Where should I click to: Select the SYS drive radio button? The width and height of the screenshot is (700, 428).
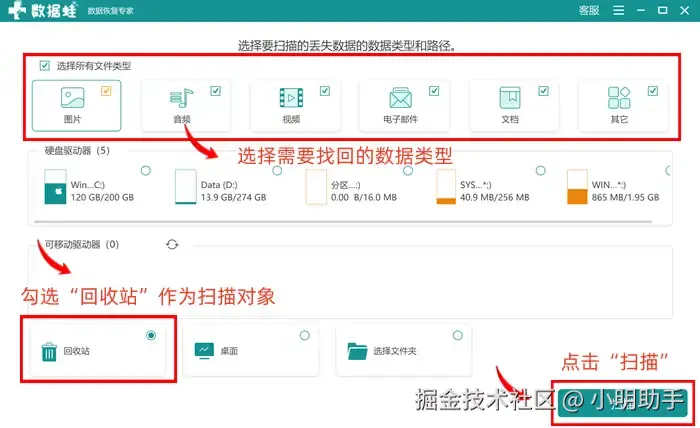540,170
